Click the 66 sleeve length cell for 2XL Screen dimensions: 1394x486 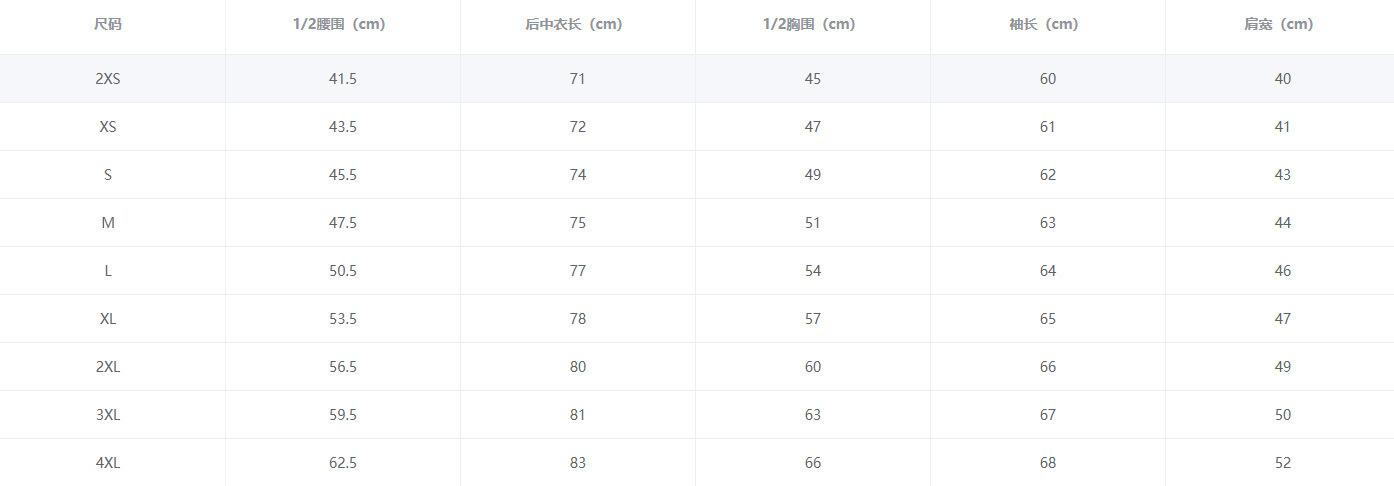(1047, 367)
